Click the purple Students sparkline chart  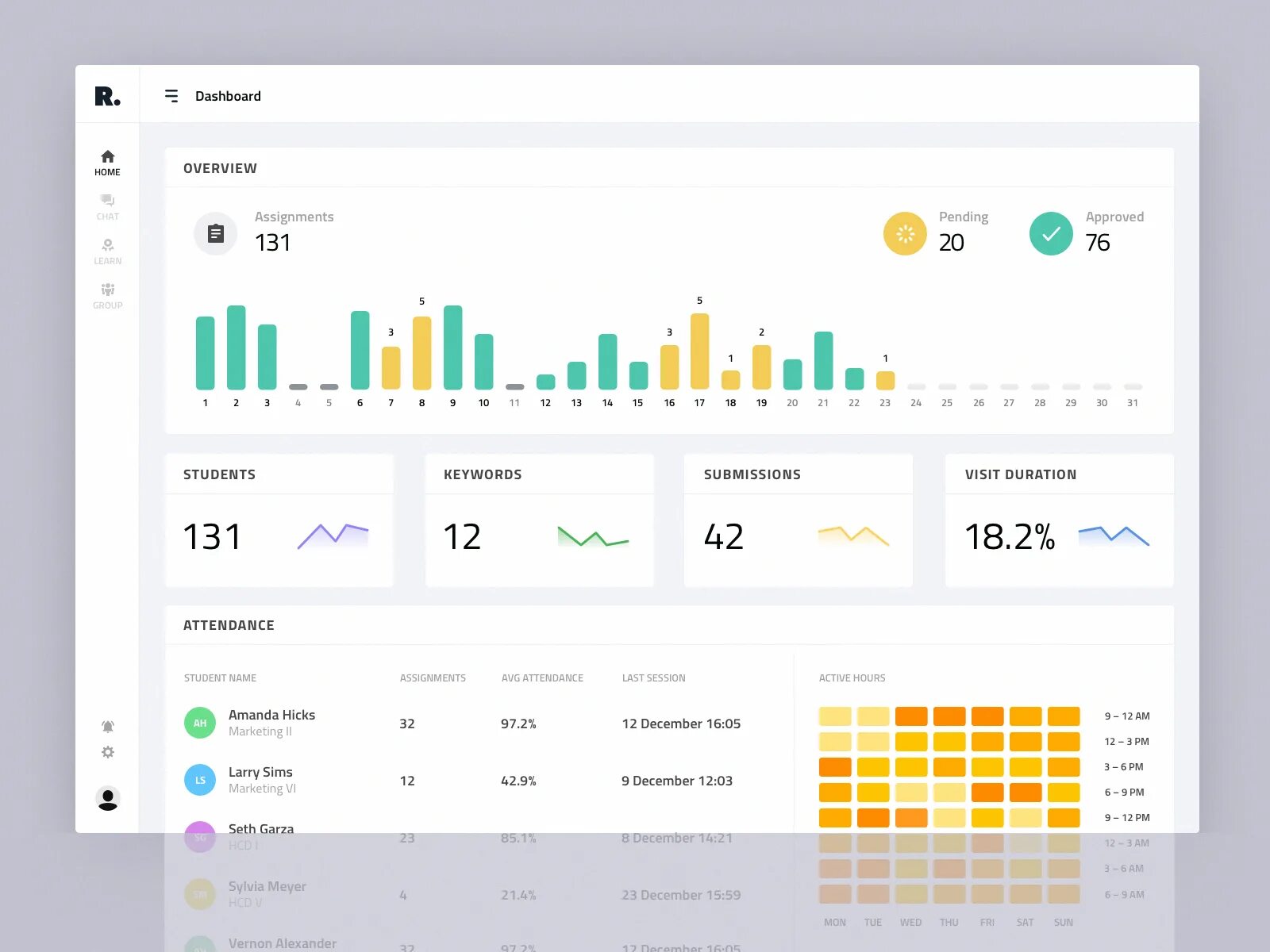click(x=333, y=536)
